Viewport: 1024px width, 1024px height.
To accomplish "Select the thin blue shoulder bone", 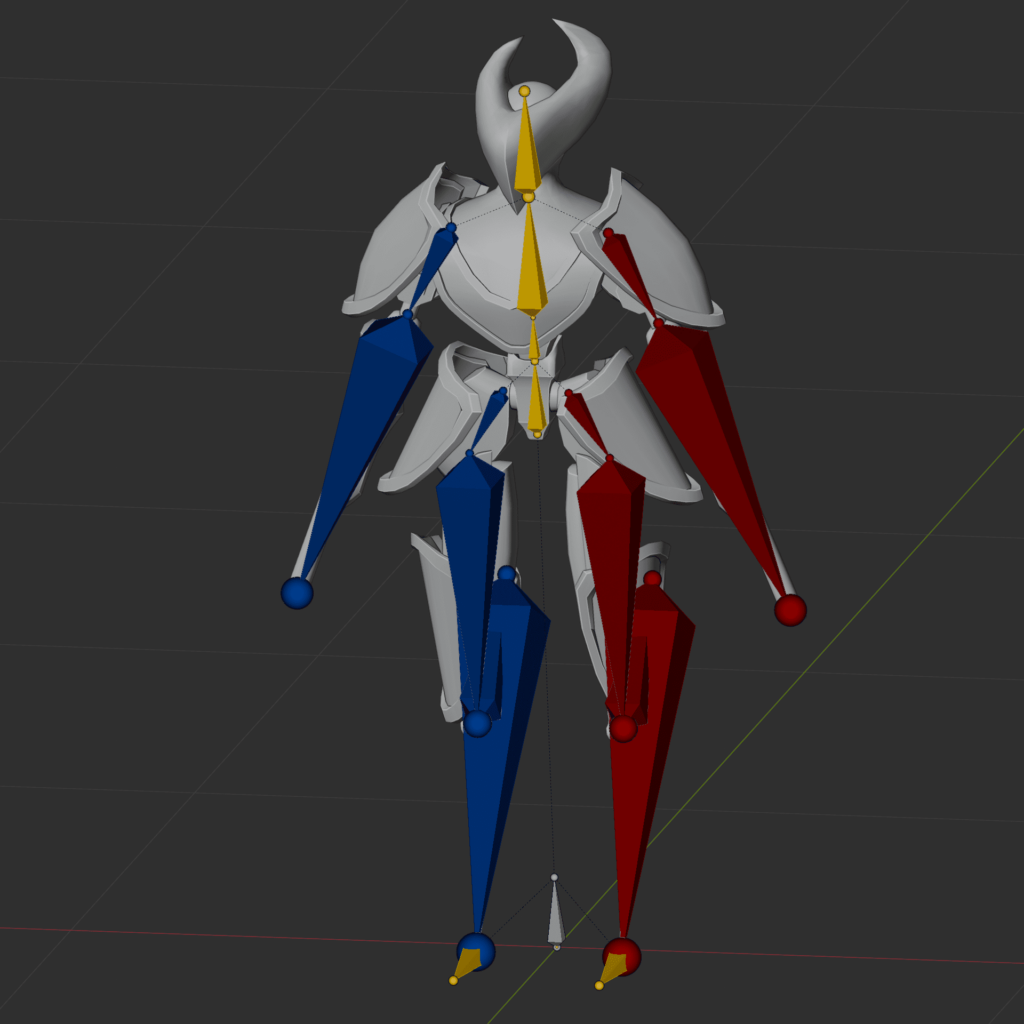I will click(432, 270).
